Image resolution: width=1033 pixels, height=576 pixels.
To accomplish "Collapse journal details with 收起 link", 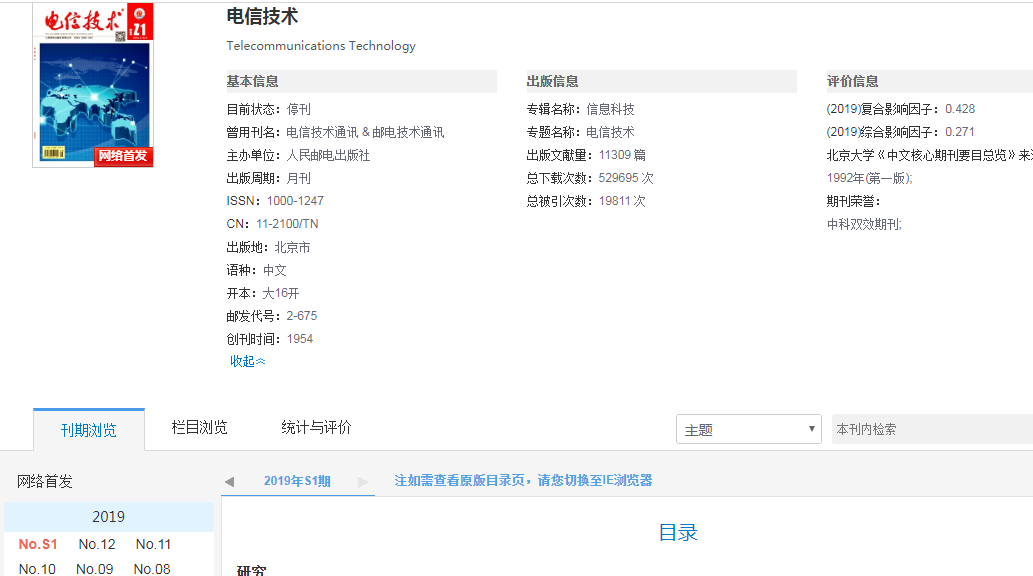I will point(248,361).
